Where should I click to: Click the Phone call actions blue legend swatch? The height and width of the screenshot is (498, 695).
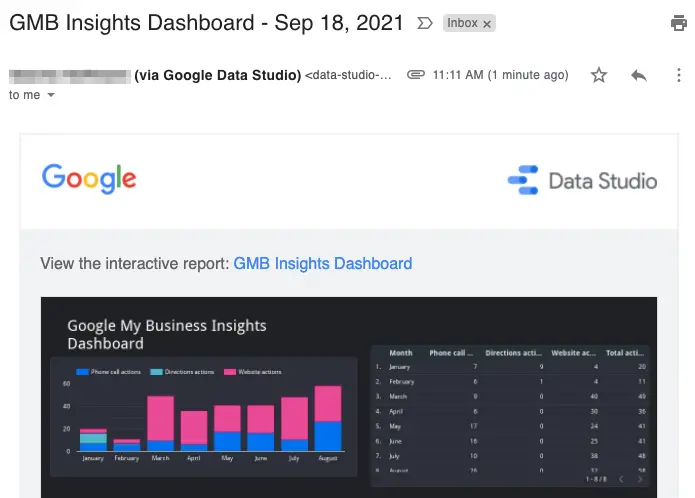pos(82,372)
